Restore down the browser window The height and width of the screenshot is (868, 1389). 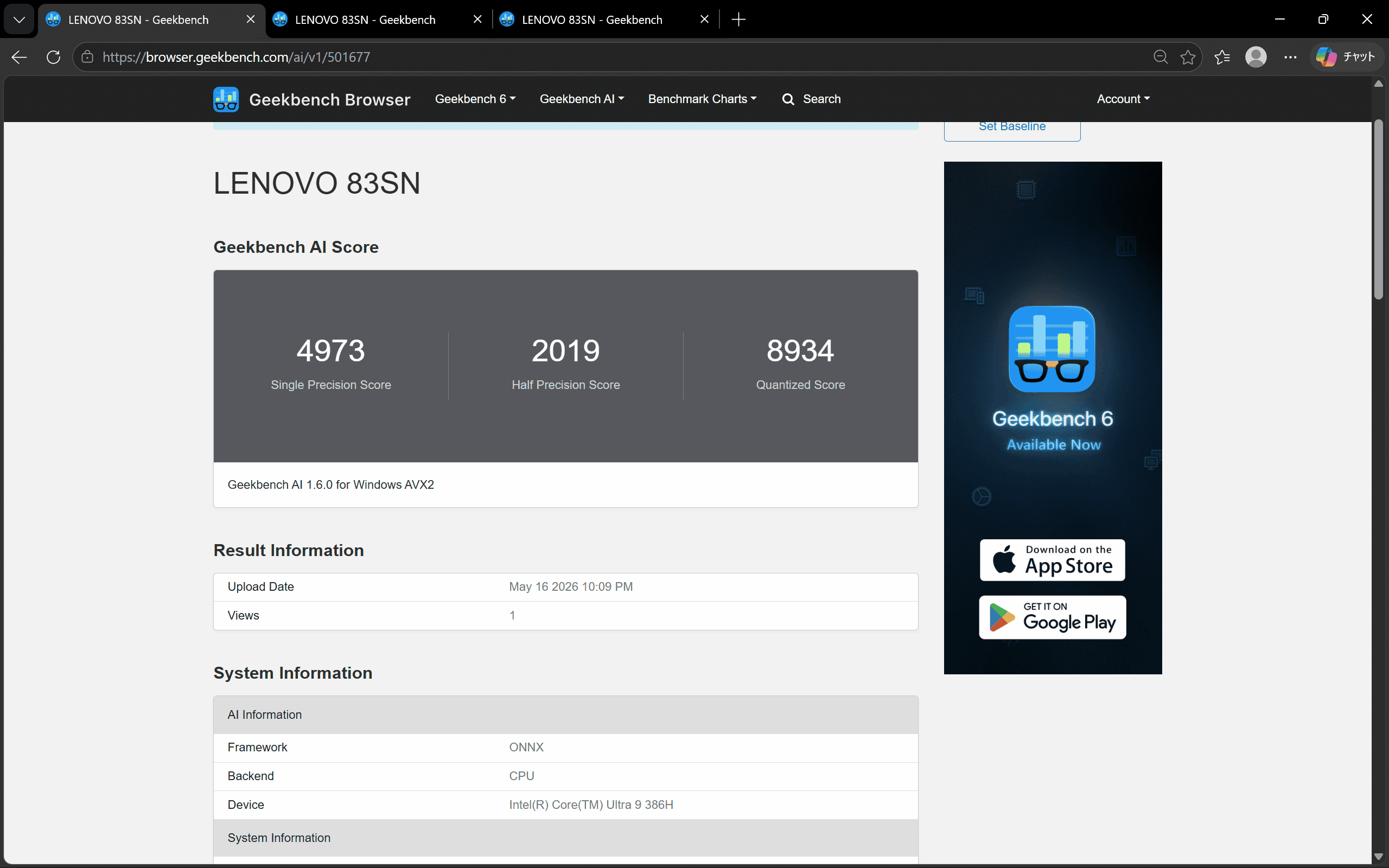click(x=1323, y=20)
